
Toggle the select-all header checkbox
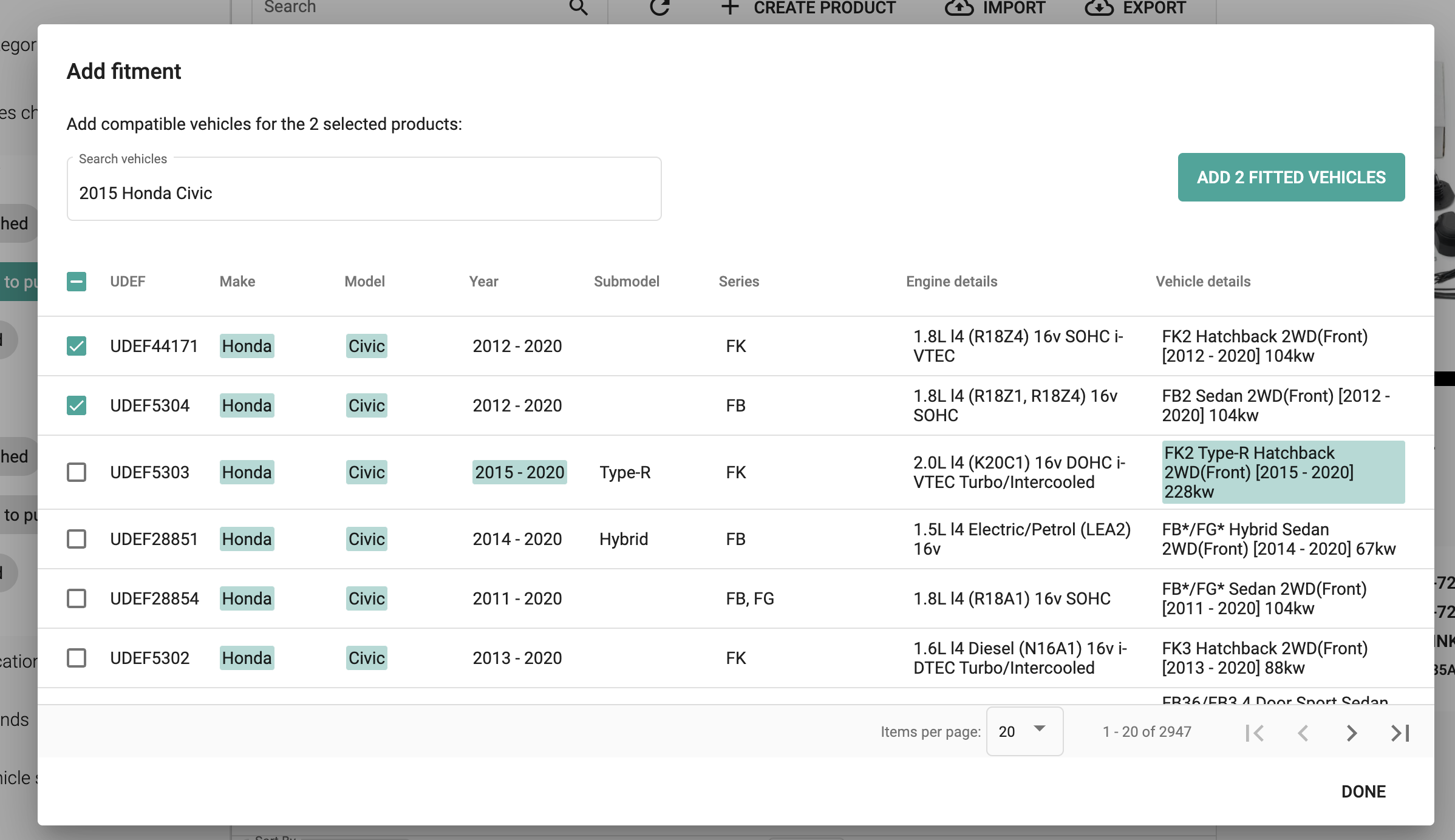77,282
